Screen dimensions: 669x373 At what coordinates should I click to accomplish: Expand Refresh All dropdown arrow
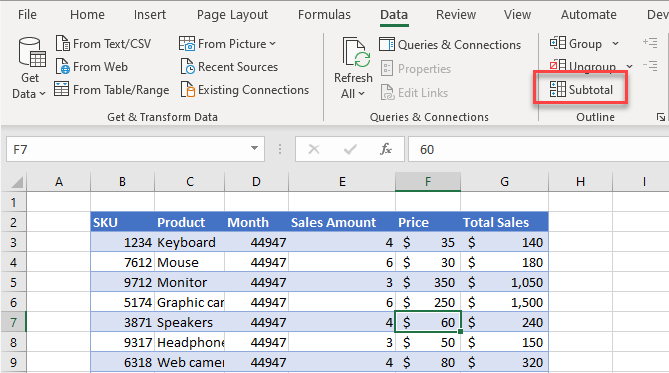click(x=361, y=93)
